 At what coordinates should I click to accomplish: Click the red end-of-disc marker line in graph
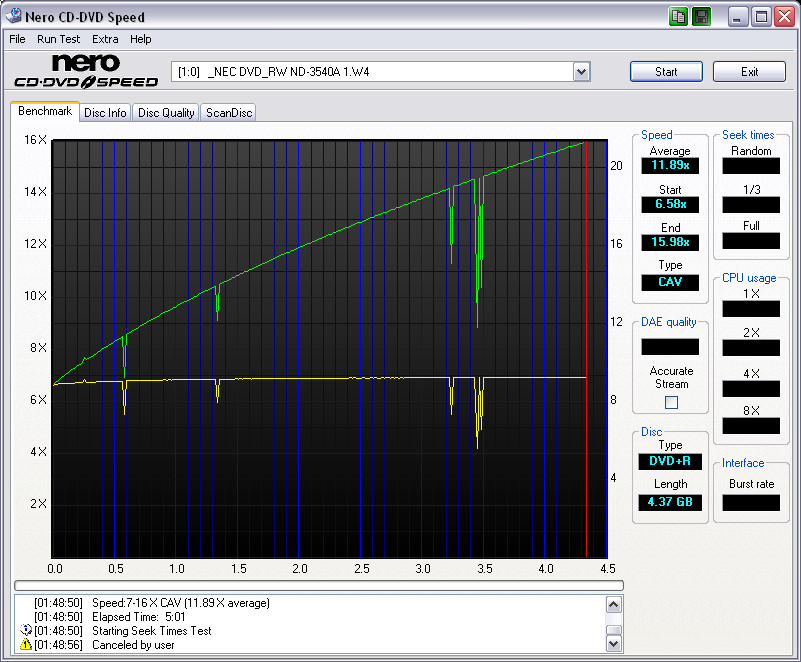(586, 349)
